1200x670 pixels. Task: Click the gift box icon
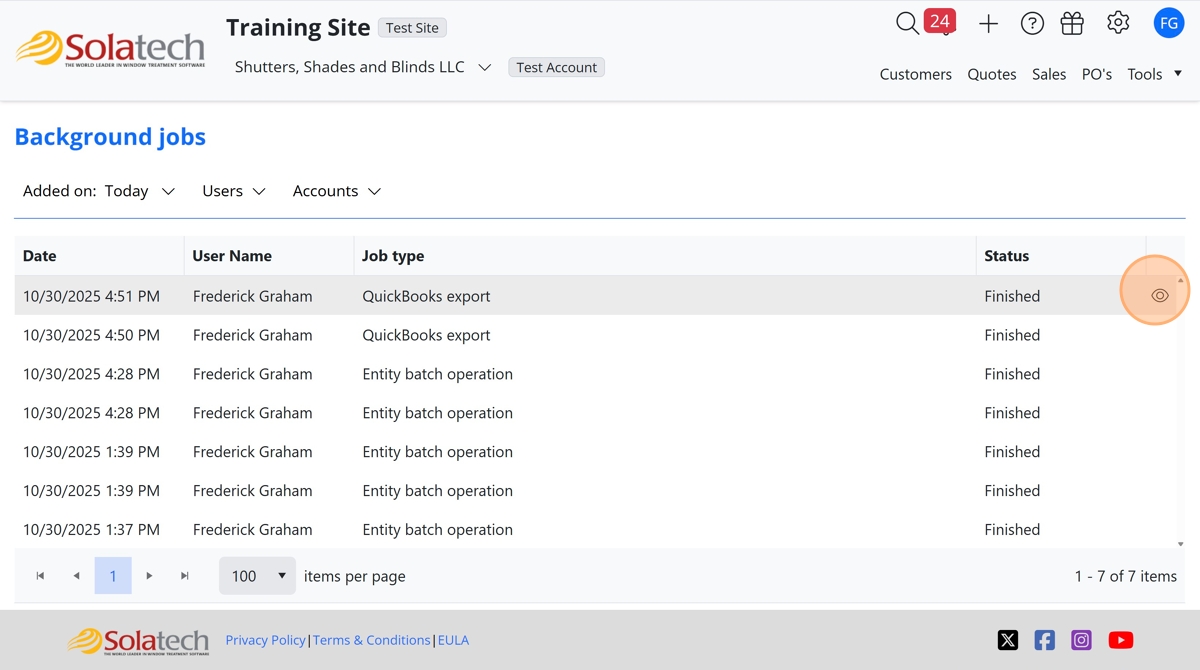click(1072, 23)
